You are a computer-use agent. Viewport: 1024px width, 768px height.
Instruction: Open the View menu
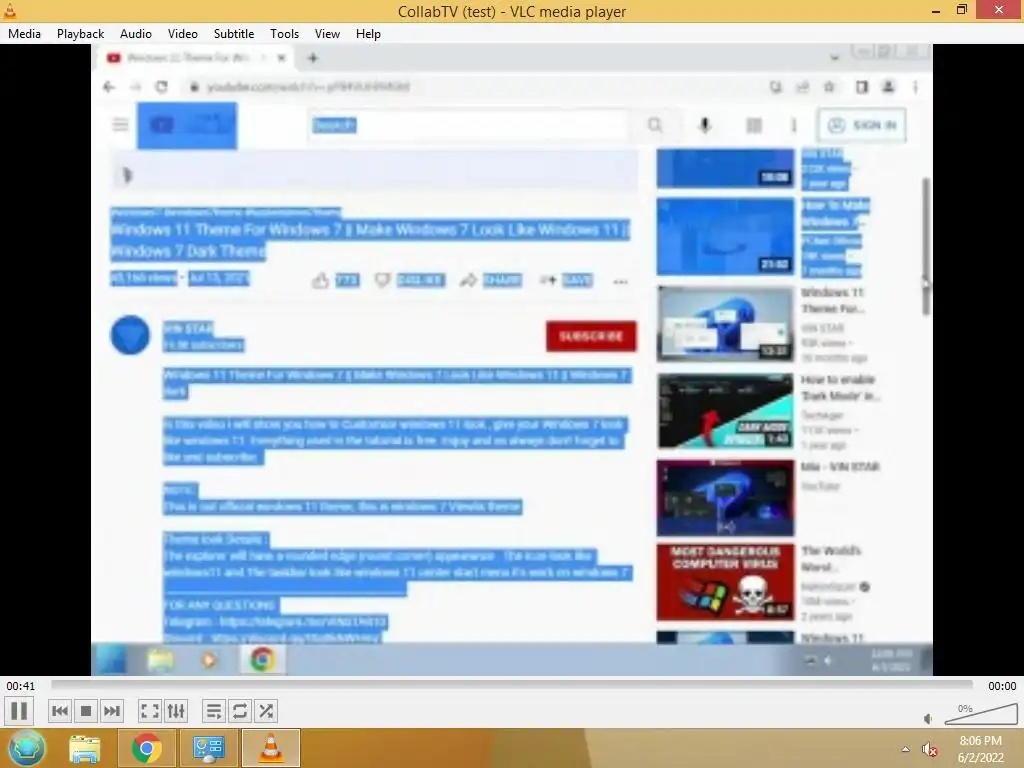(327, 34)
